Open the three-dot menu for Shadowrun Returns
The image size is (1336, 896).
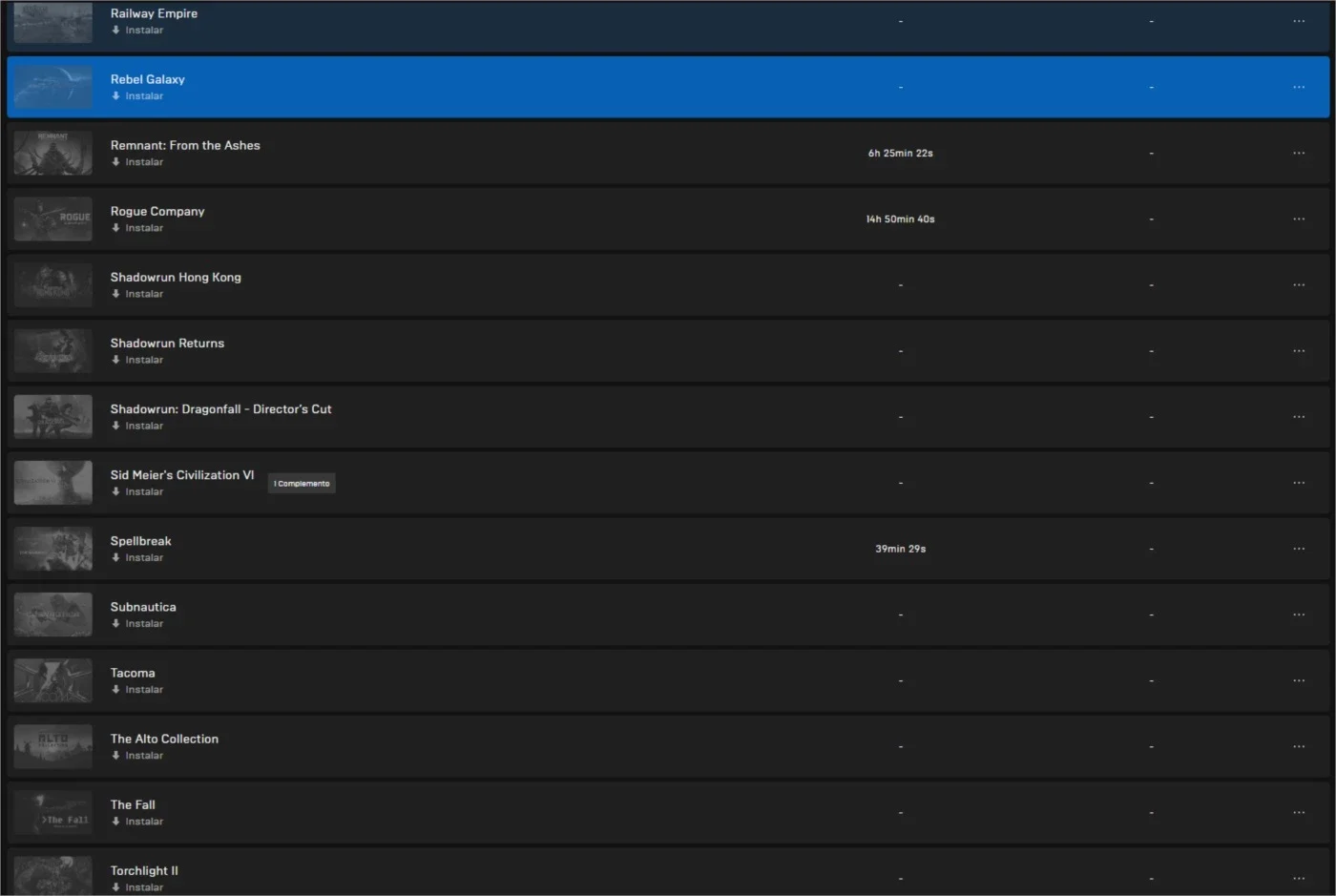click(x=1299, y=350)
